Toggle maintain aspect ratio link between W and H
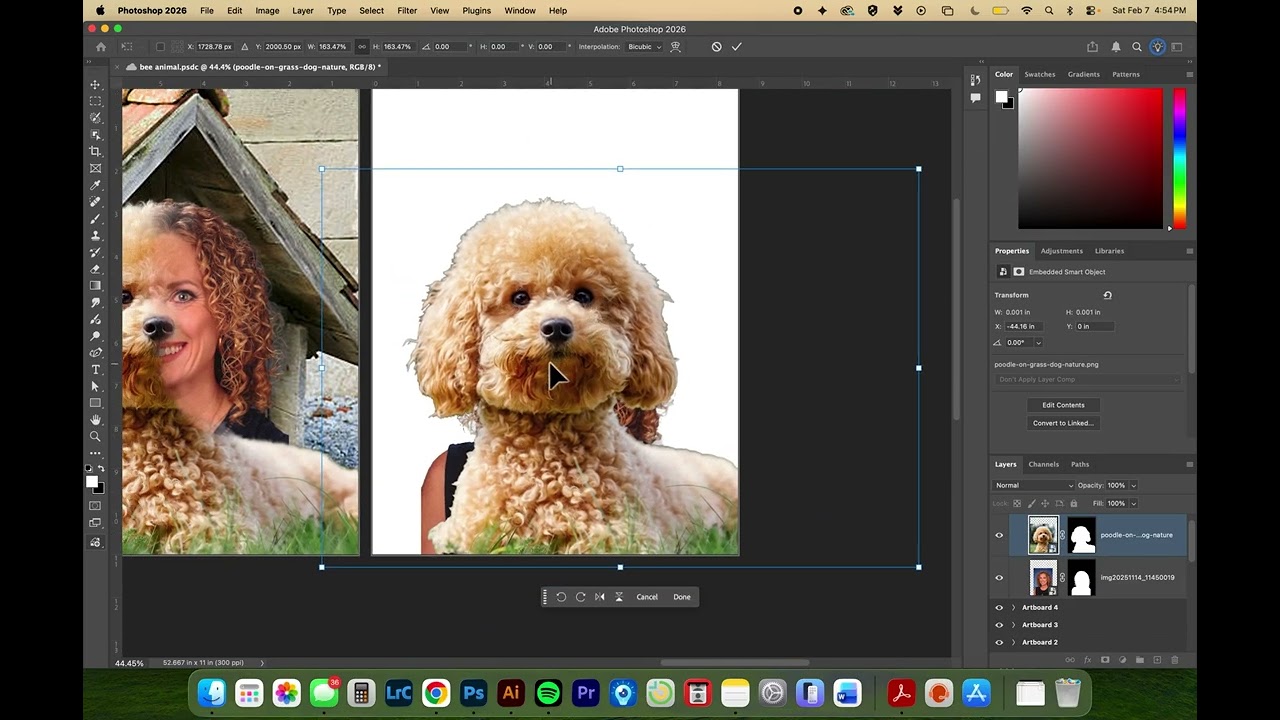The height and width of the screenshot is (720, 1280). point(362,47)
